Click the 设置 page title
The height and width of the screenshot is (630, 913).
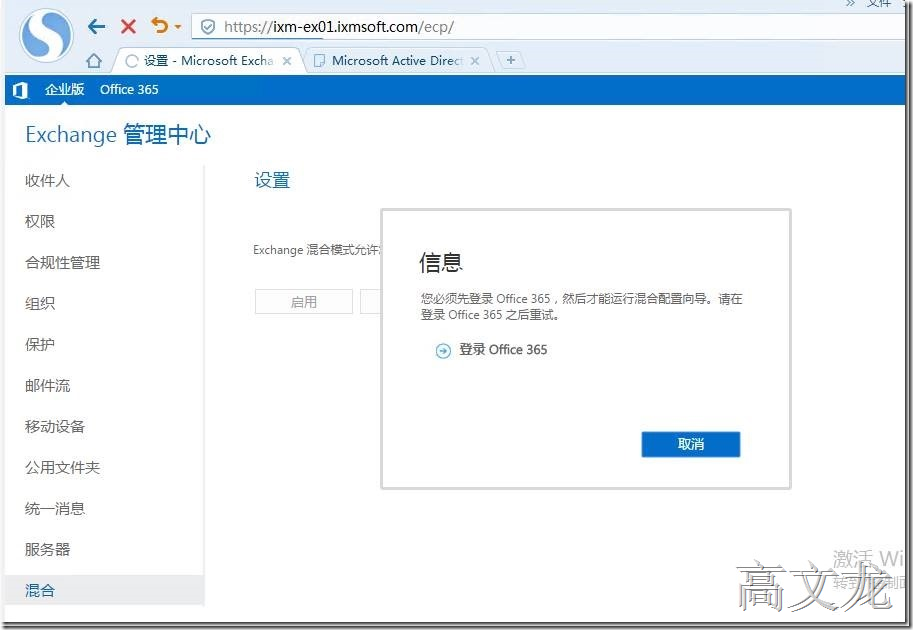click(272, 180)
